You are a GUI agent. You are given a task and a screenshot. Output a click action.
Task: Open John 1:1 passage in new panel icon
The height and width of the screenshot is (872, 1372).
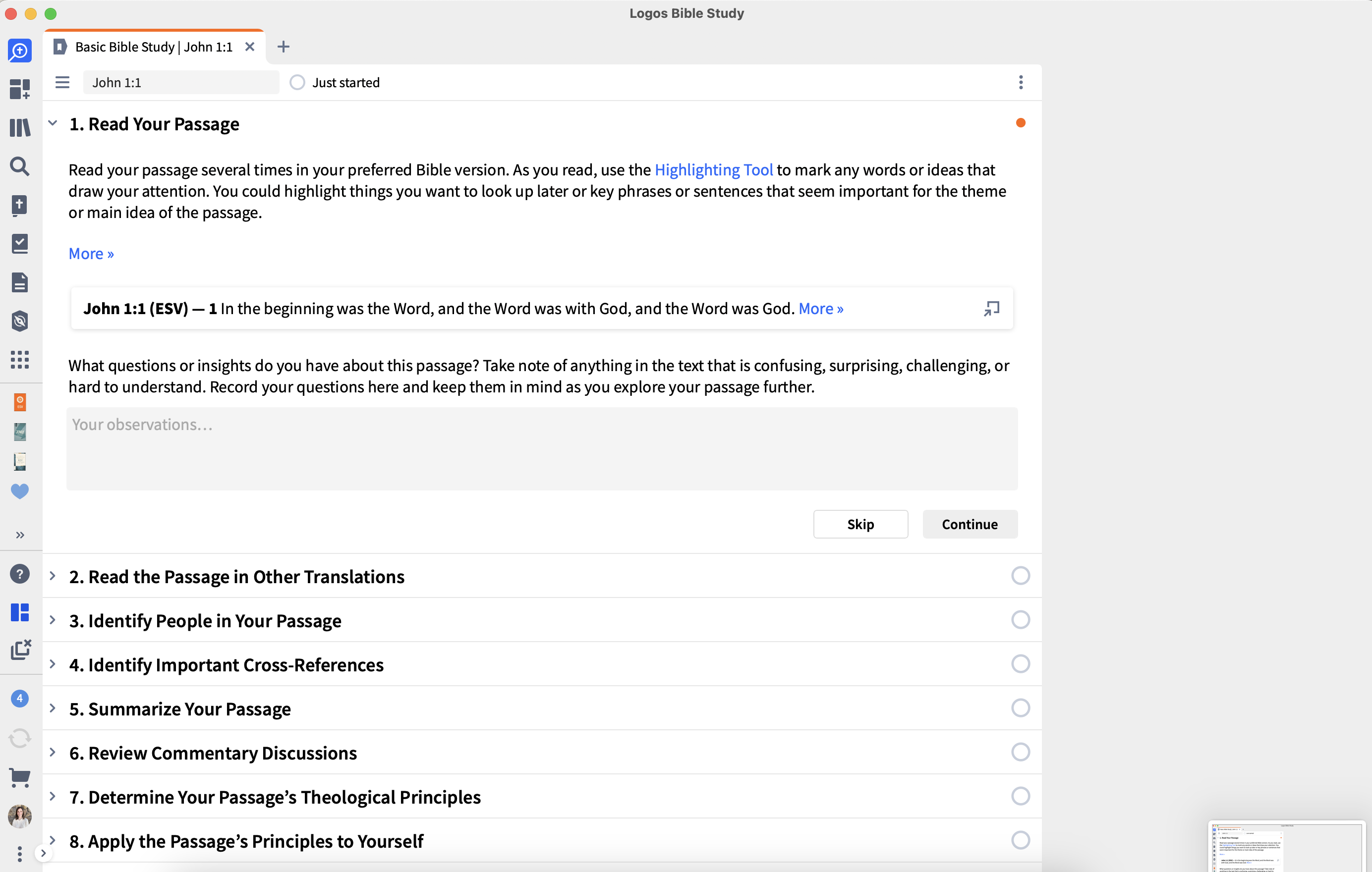(991, 309)
